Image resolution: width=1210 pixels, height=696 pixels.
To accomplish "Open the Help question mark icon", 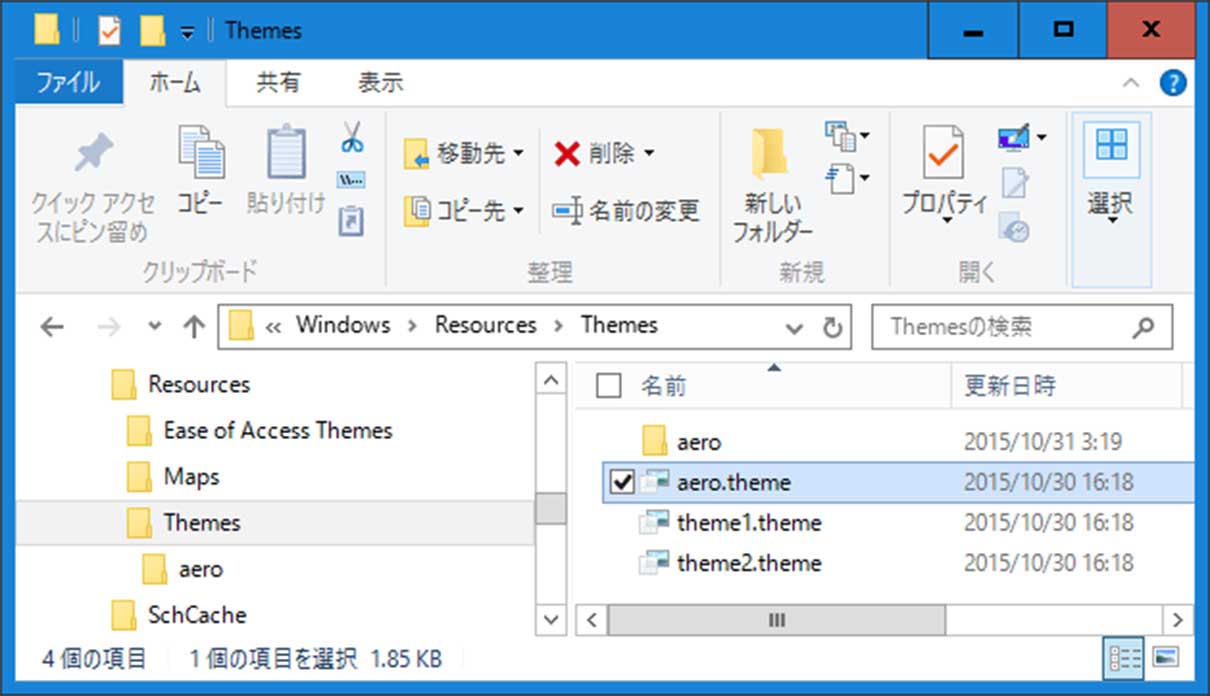I will 1173,83.
